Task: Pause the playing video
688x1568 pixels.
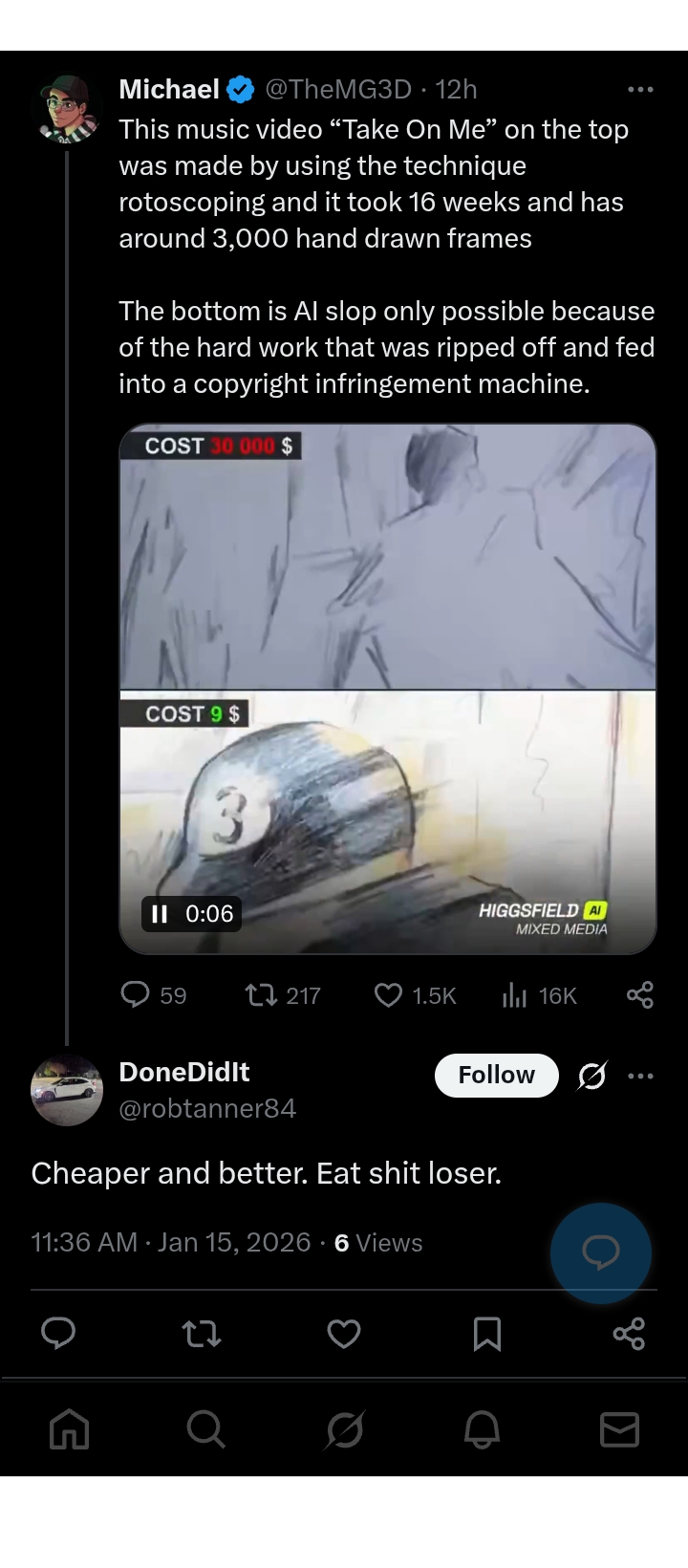Action: (160, 914)
